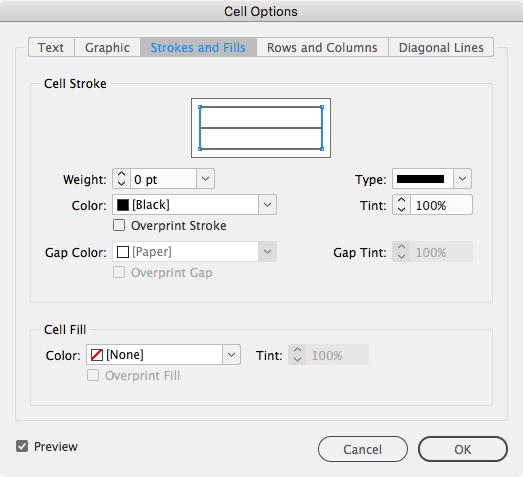The width and height of the screenshot is (523, 477).
Task: Click the stroke Tint 100% field
Action: coord(441,205)
